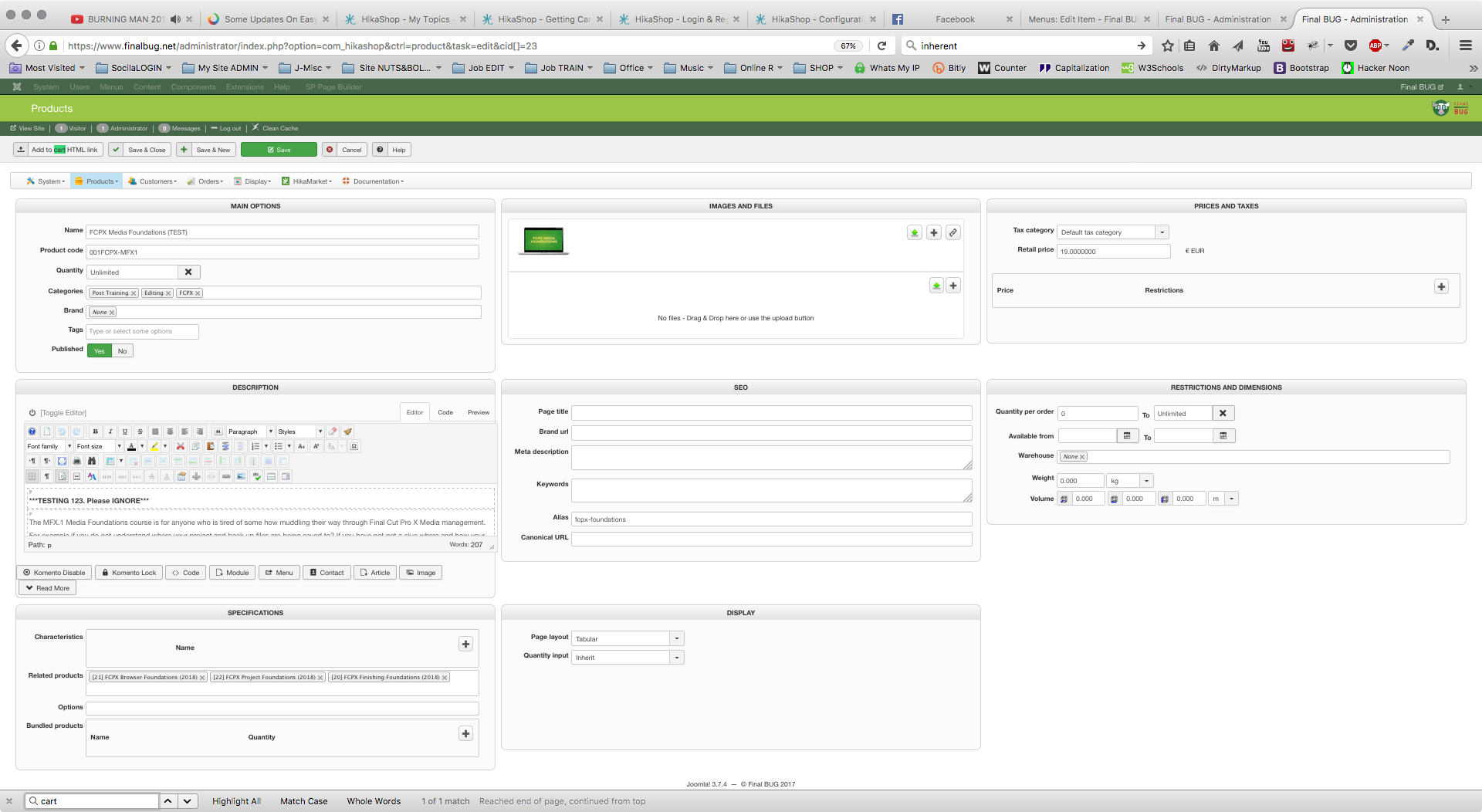This screenshot has width=1482, height=812.
Task: Click the link icon in Images section
Action: (953, 232)
